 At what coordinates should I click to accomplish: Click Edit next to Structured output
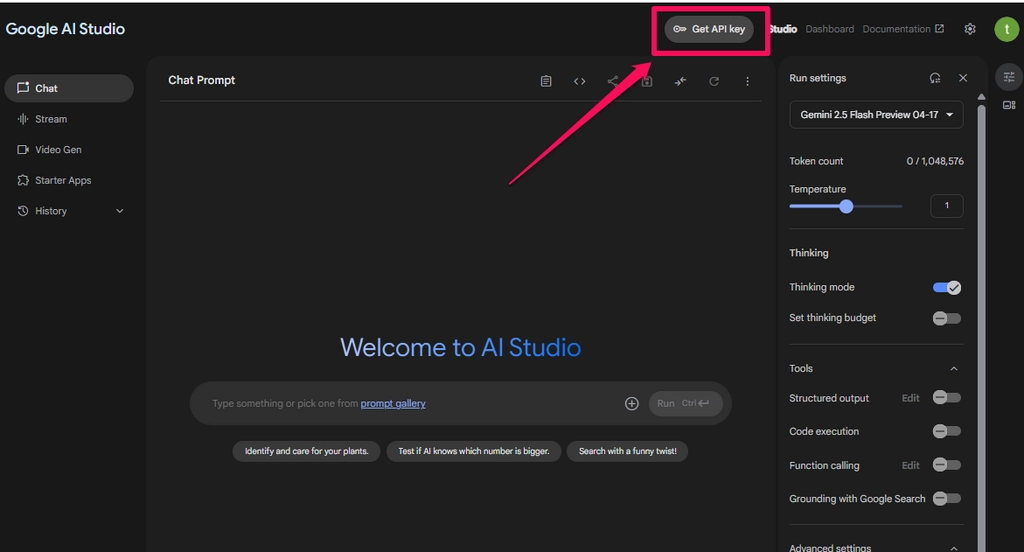[910, 398]
